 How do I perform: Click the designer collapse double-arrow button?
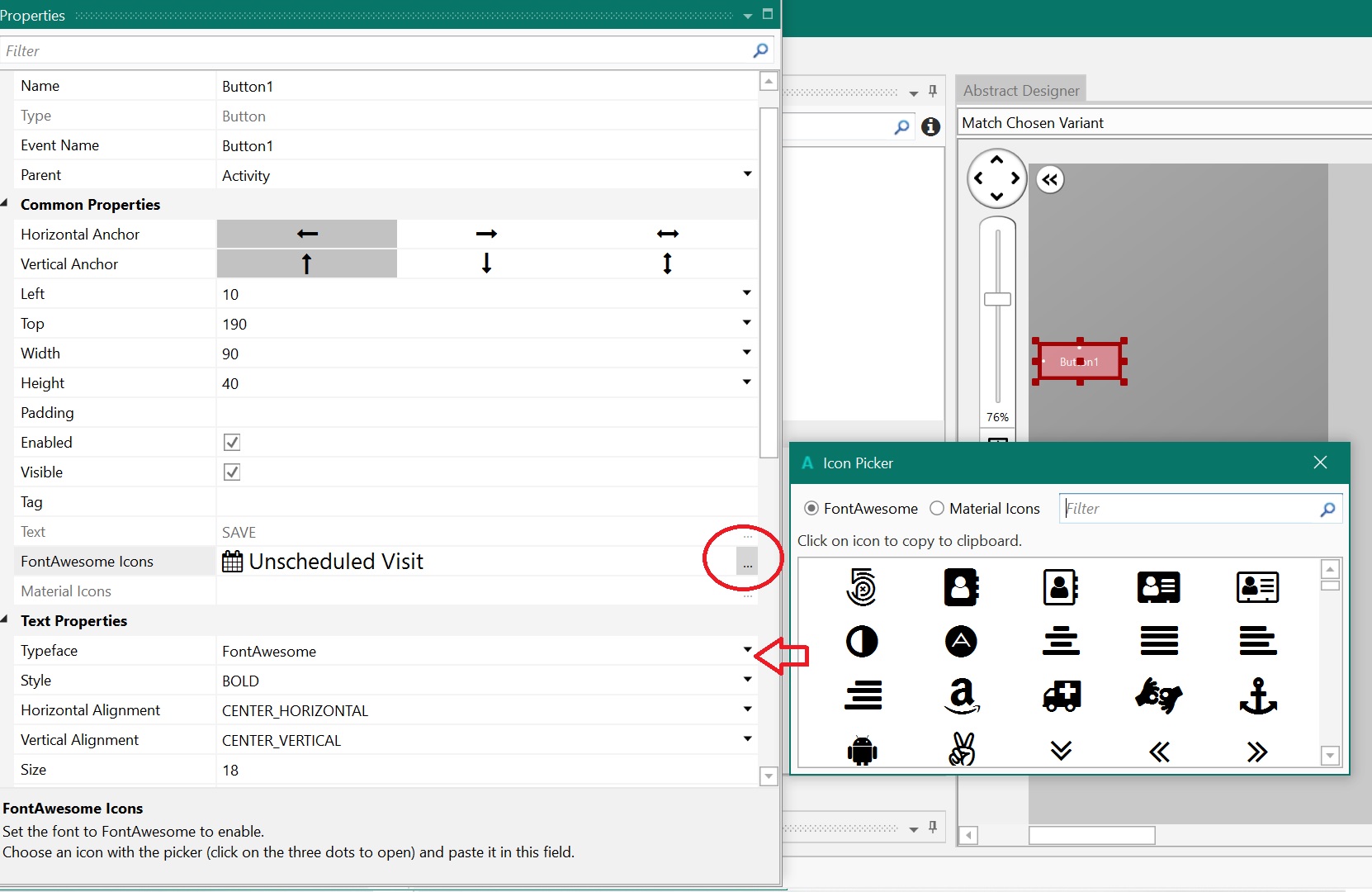(1050, 179)
